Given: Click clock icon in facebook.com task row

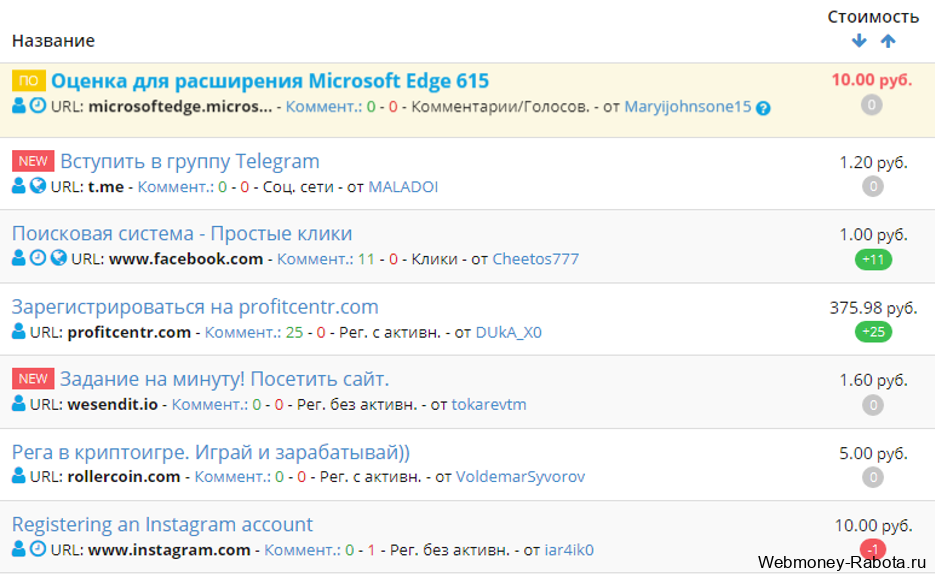Looking at the screenshot, I should click(x=38, y=258).
